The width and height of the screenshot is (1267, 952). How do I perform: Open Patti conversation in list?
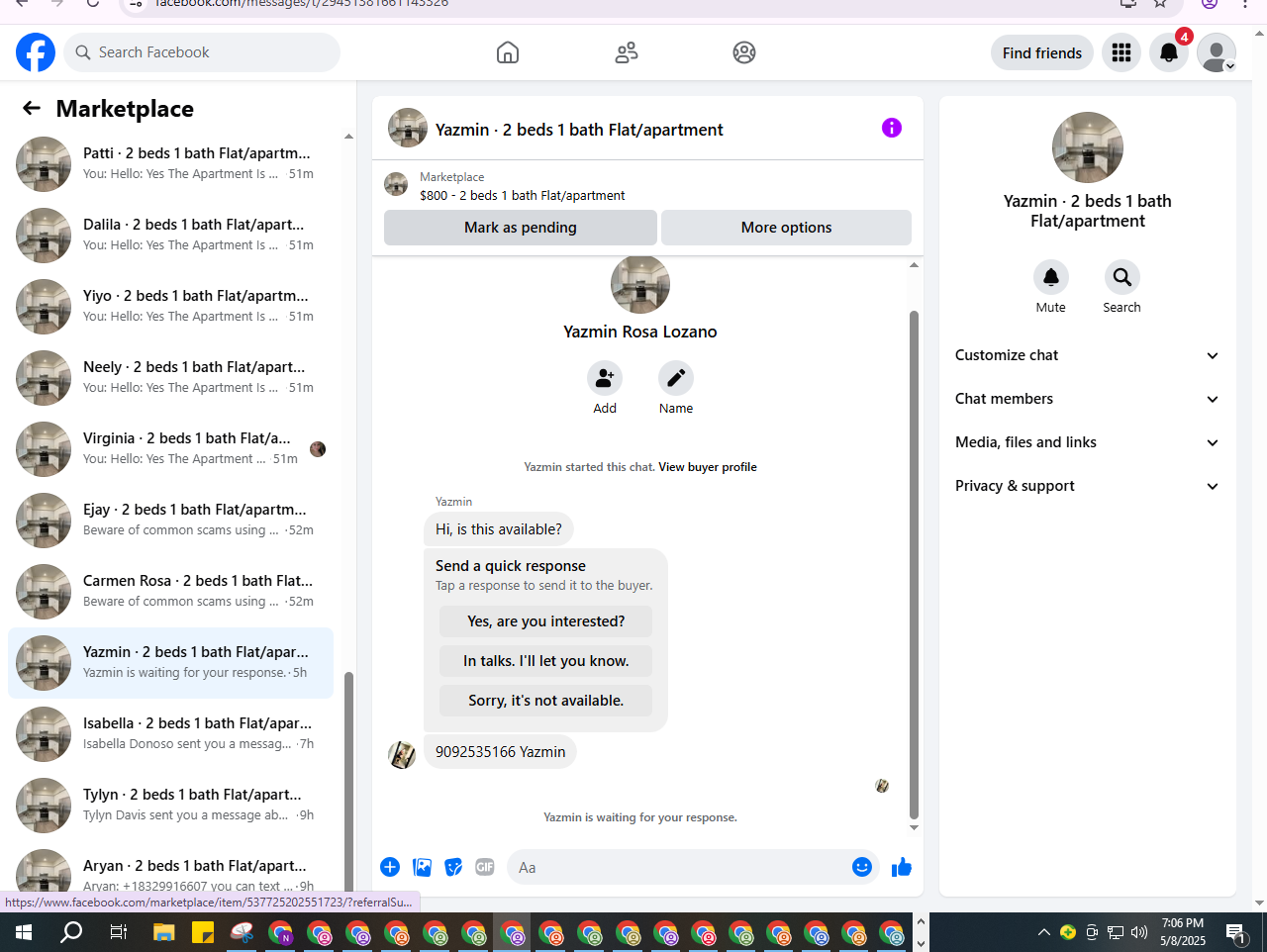tap(170, 164)
